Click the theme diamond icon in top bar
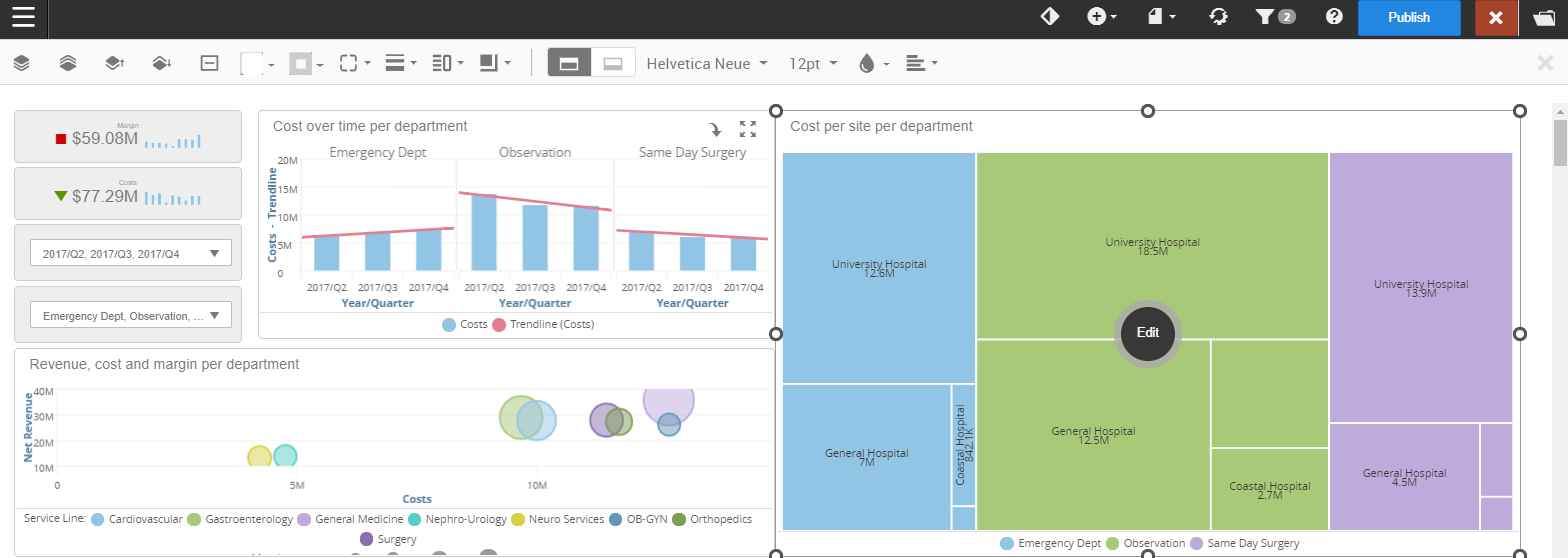Image resolution: width=1568 pixels, height=558 pixels. point(1050,17)
